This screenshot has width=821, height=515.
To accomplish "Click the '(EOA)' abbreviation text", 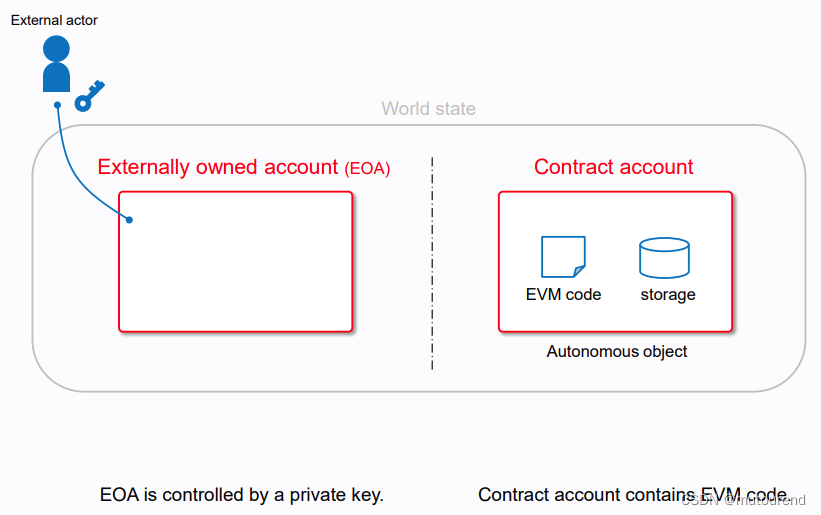I will (367, 169).
